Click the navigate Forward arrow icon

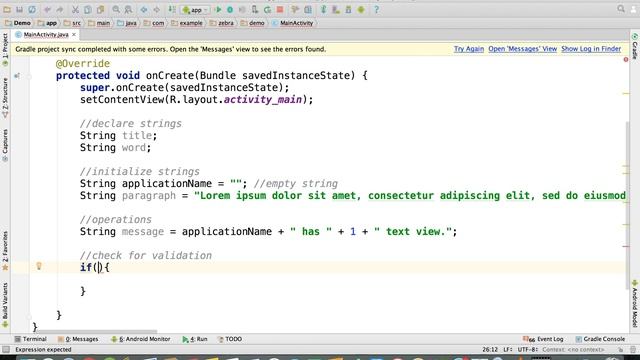pos(156,9)
